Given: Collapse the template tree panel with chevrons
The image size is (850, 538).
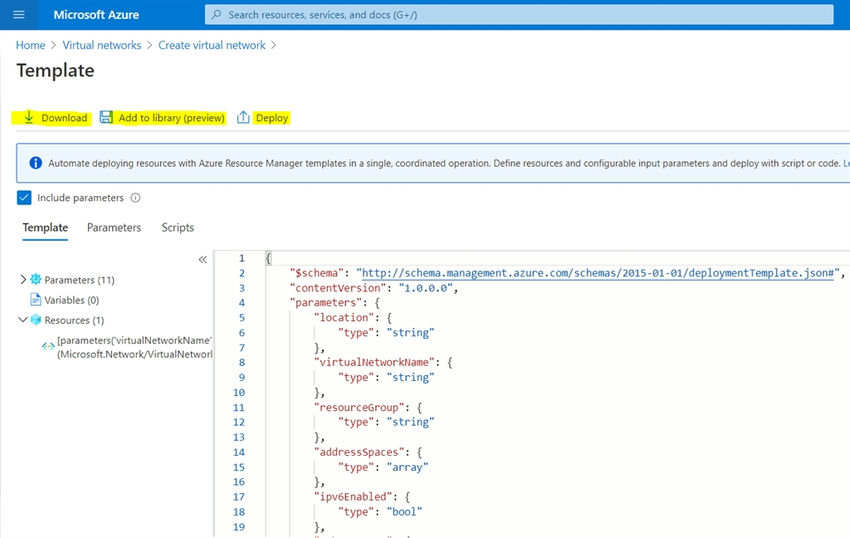Looking at the screenshot, I should (x=203, y=259).
